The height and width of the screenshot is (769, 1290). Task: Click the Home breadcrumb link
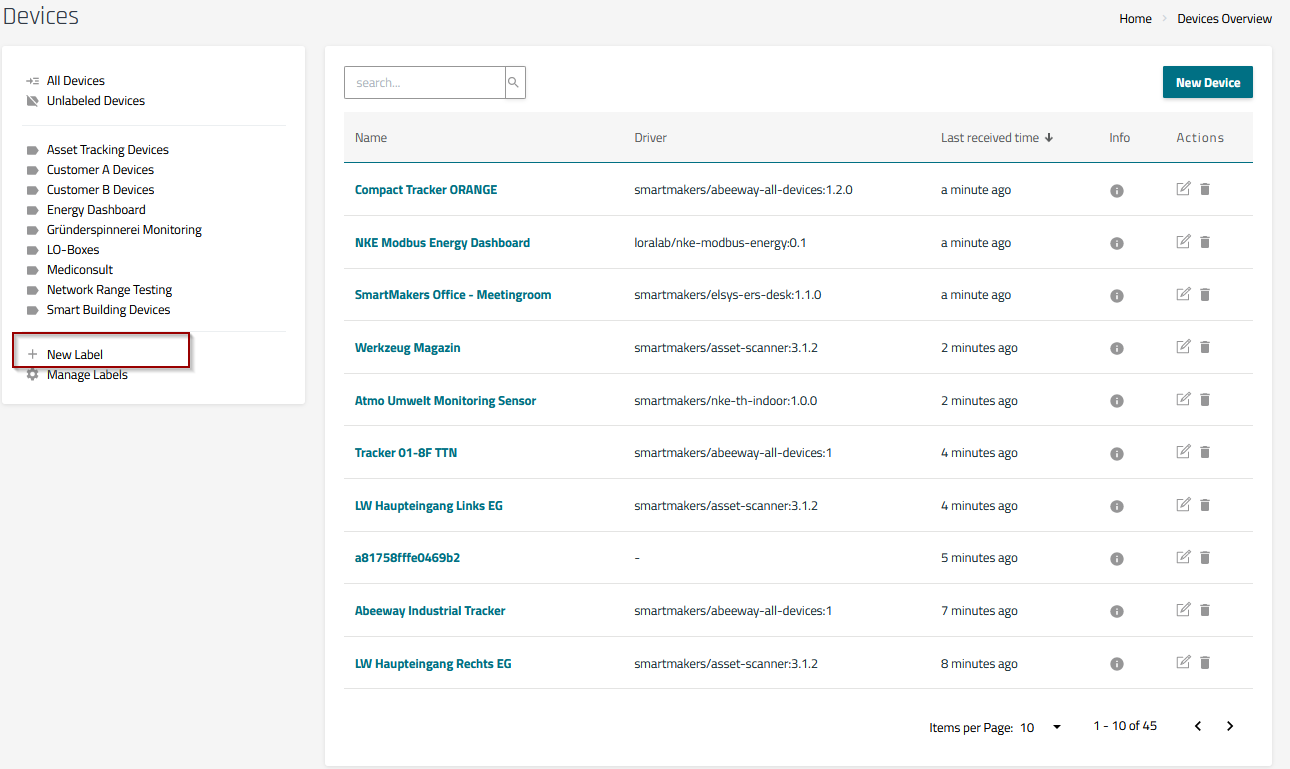point(1135,19)
